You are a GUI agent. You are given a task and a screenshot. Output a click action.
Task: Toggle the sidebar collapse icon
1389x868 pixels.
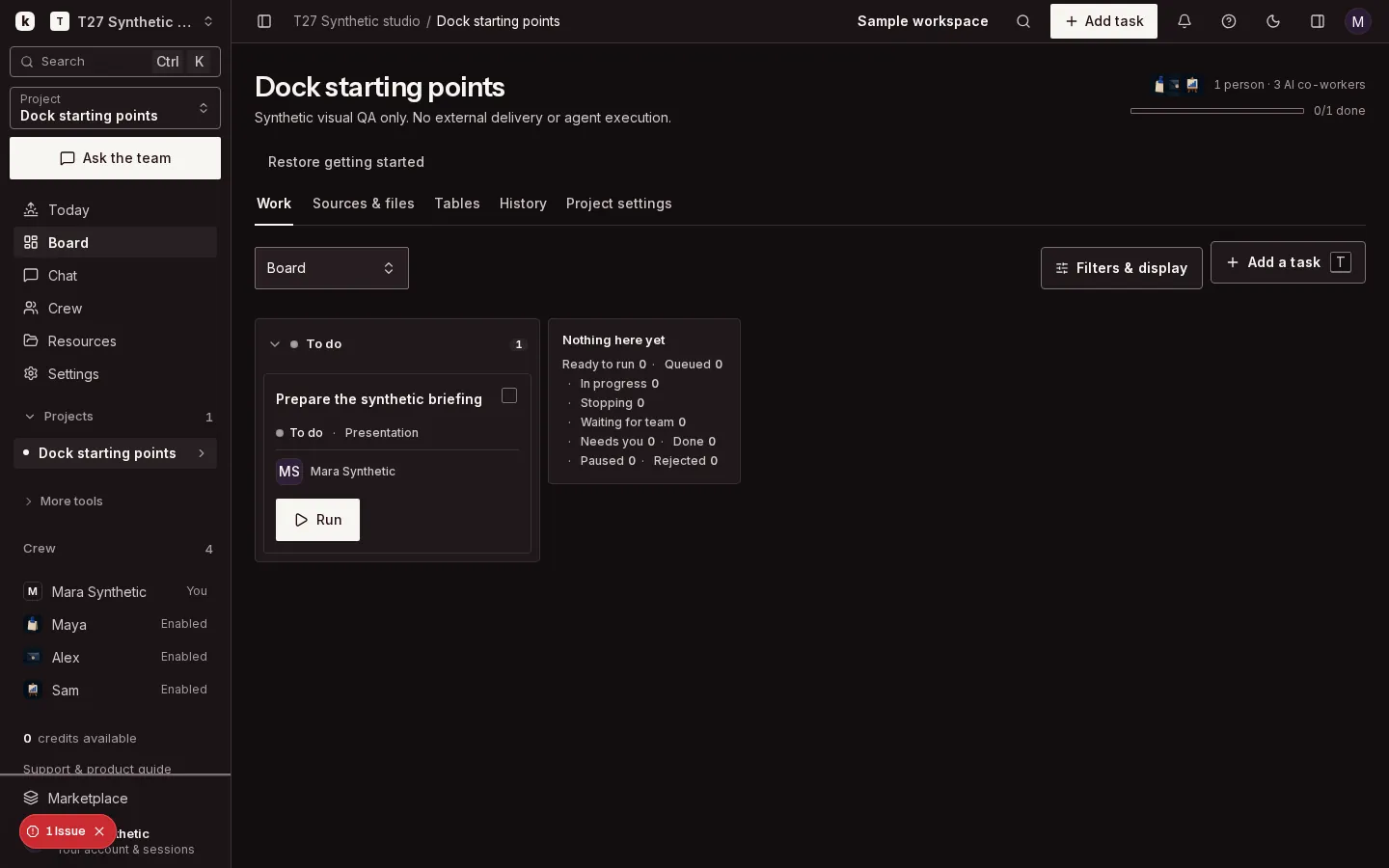tap(264, 21)
